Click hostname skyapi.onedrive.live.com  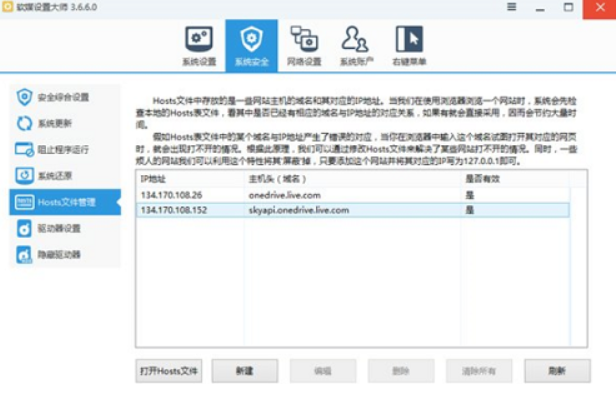(299, 210)
